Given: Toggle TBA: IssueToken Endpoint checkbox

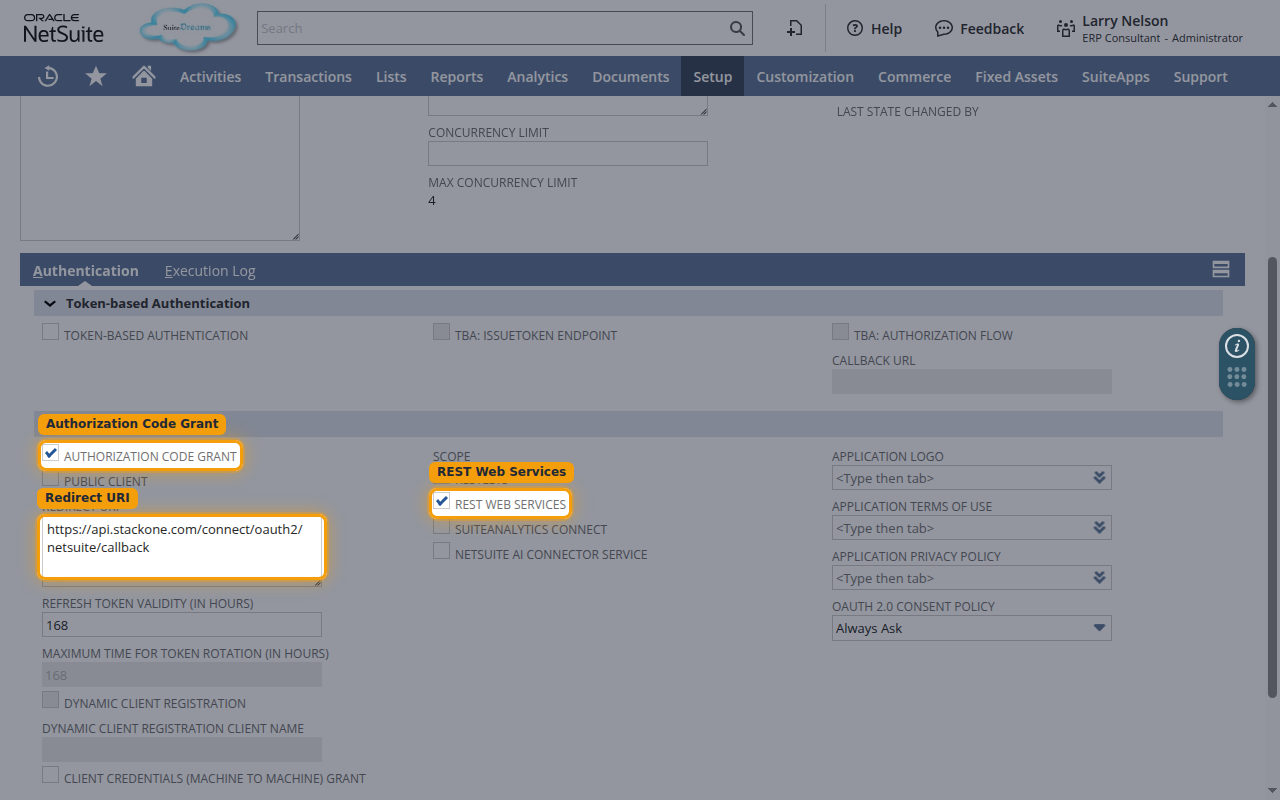Looking at the screenshot, I should 441,332.
